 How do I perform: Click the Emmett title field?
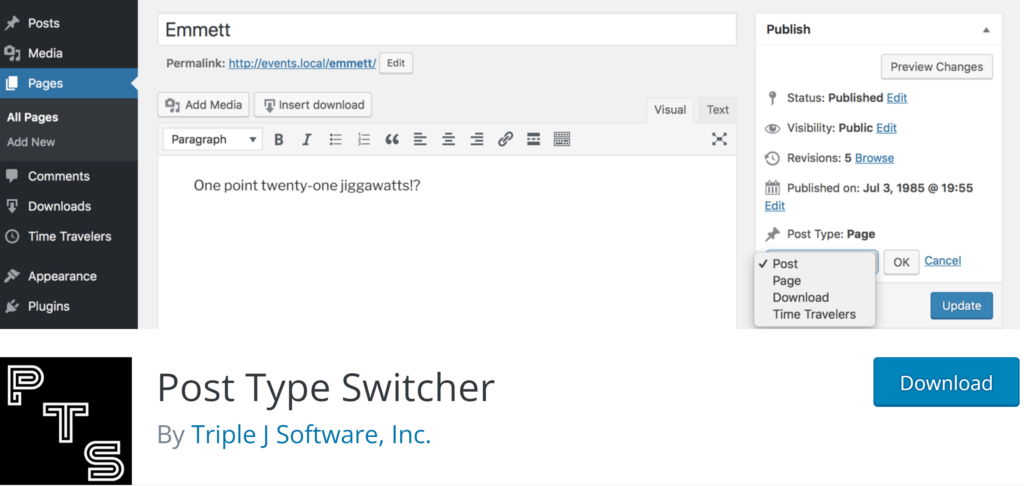pyautogui.click(x=447, y=29)
